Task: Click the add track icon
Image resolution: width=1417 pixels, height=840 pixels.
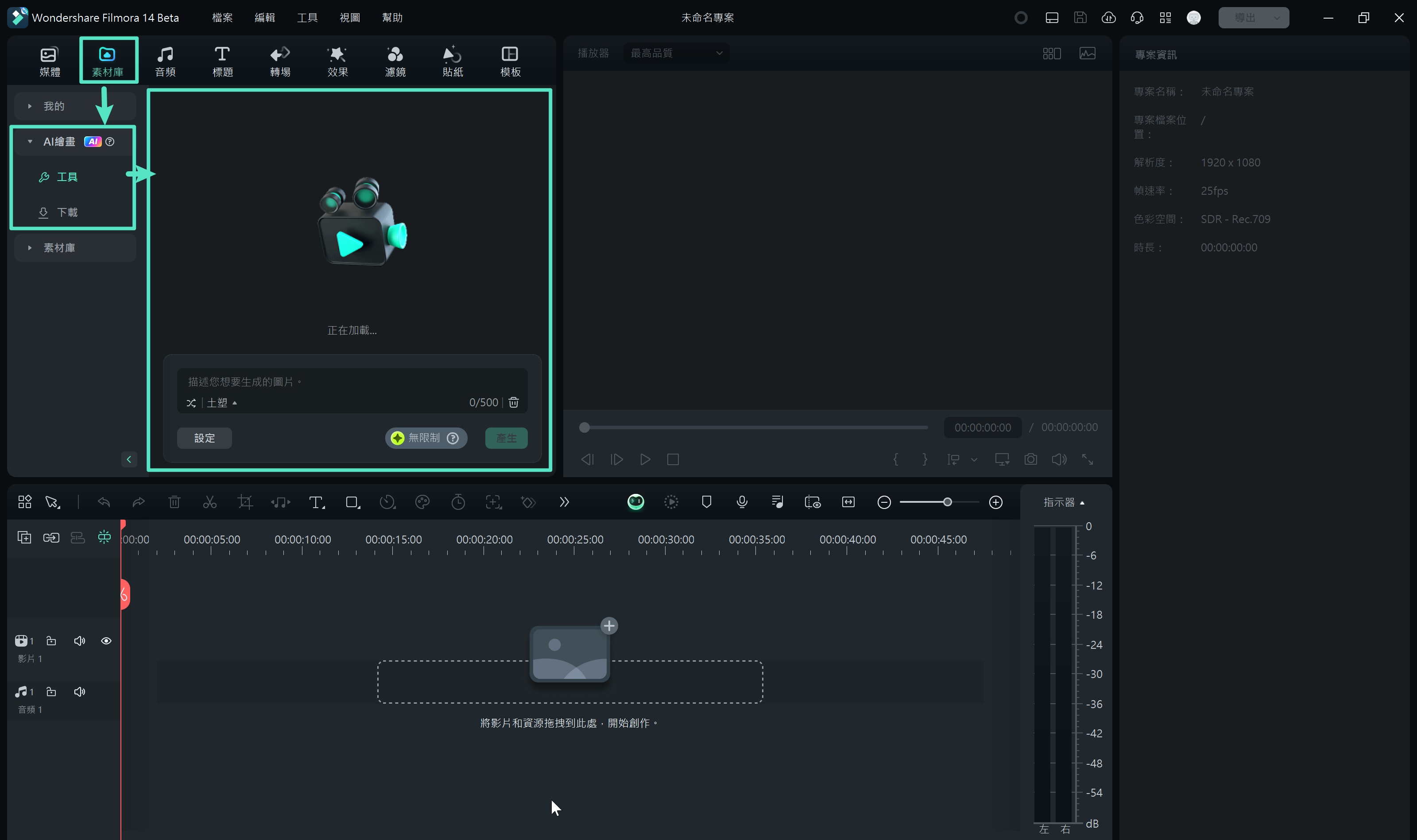Action: pos(24,537)
